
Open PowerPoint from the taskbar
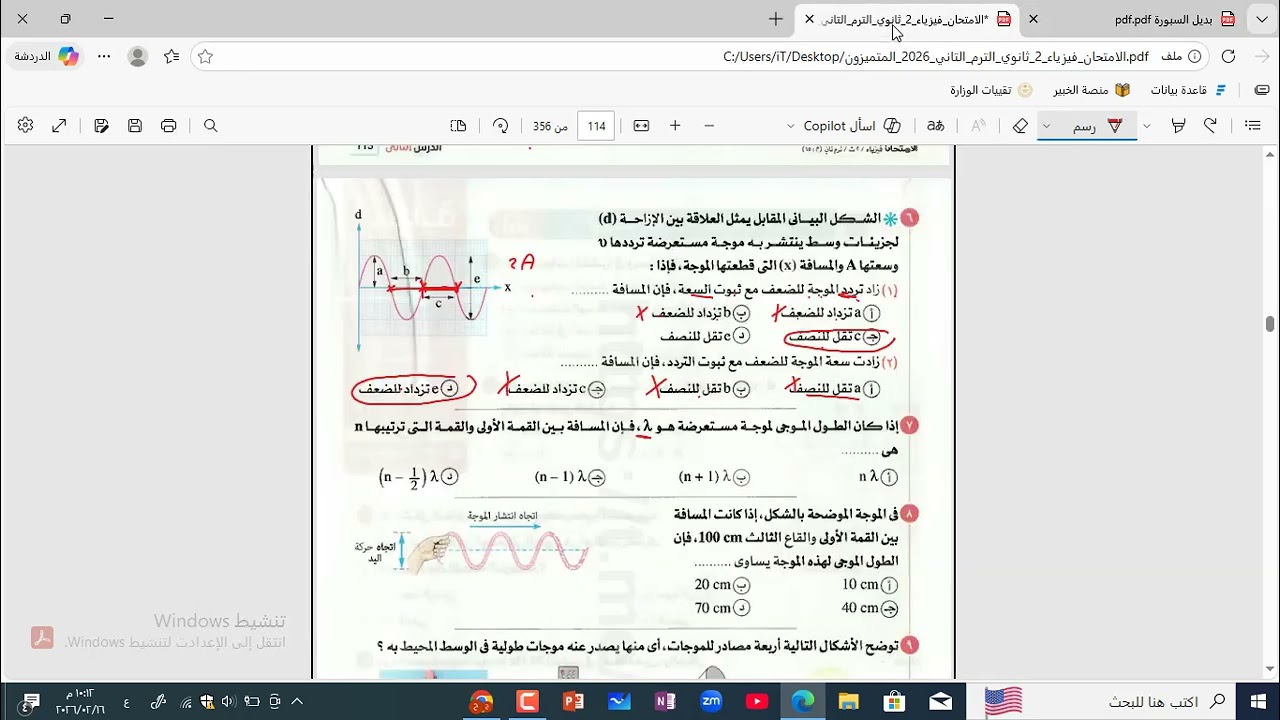tap(573, 701)
